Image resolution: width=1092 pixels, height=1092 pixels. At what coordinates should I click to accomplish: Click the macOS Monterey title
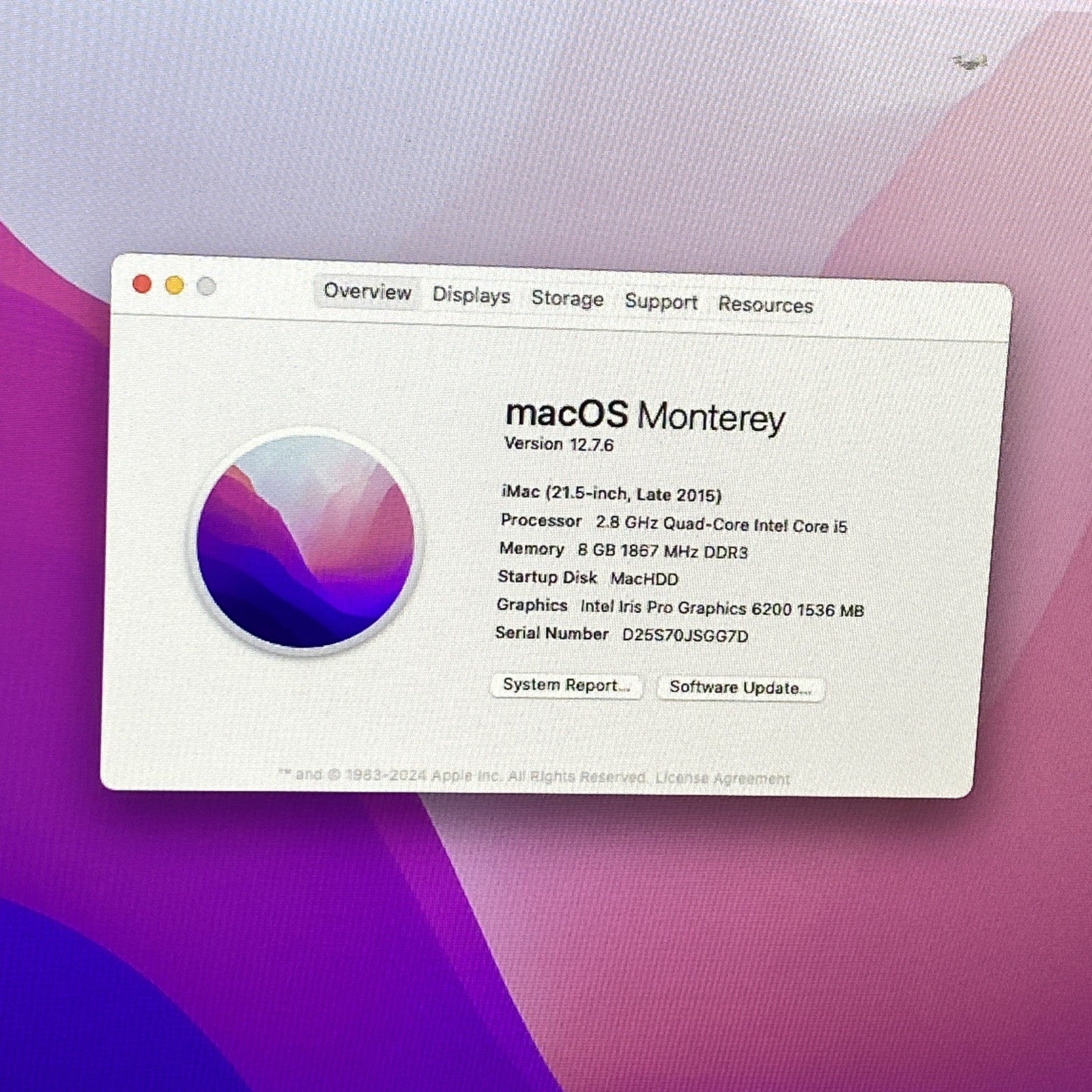645,416
